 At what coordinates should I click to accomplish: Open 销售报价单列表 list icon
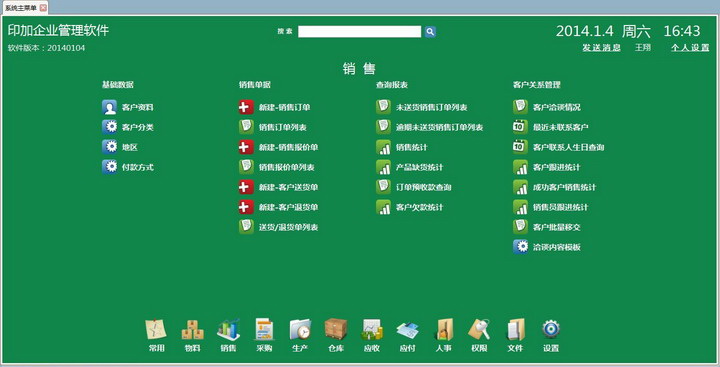pyautogui.click(x=246, y=167)
